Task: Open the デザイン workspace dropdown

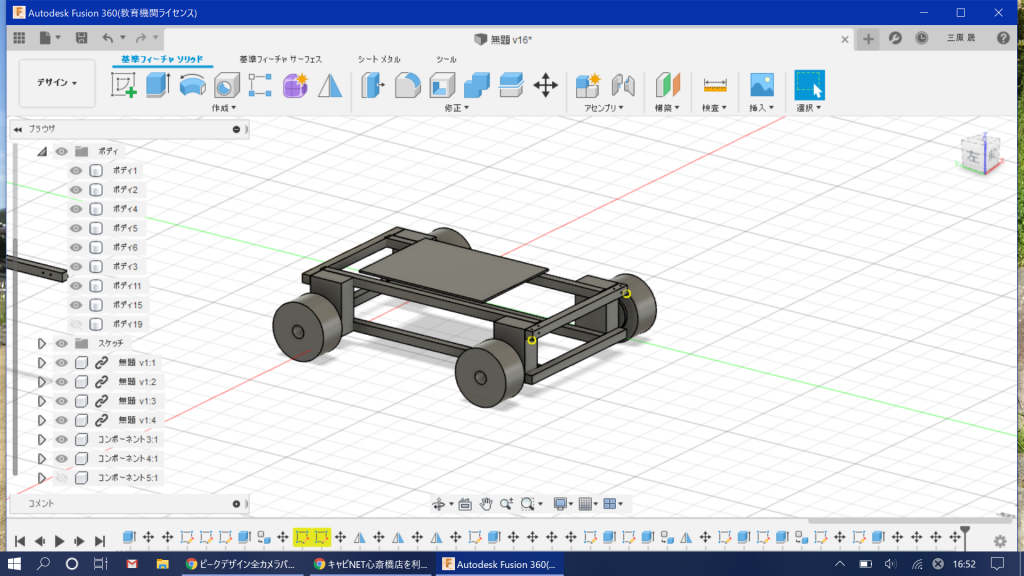Action: click(x=57, y=83)
